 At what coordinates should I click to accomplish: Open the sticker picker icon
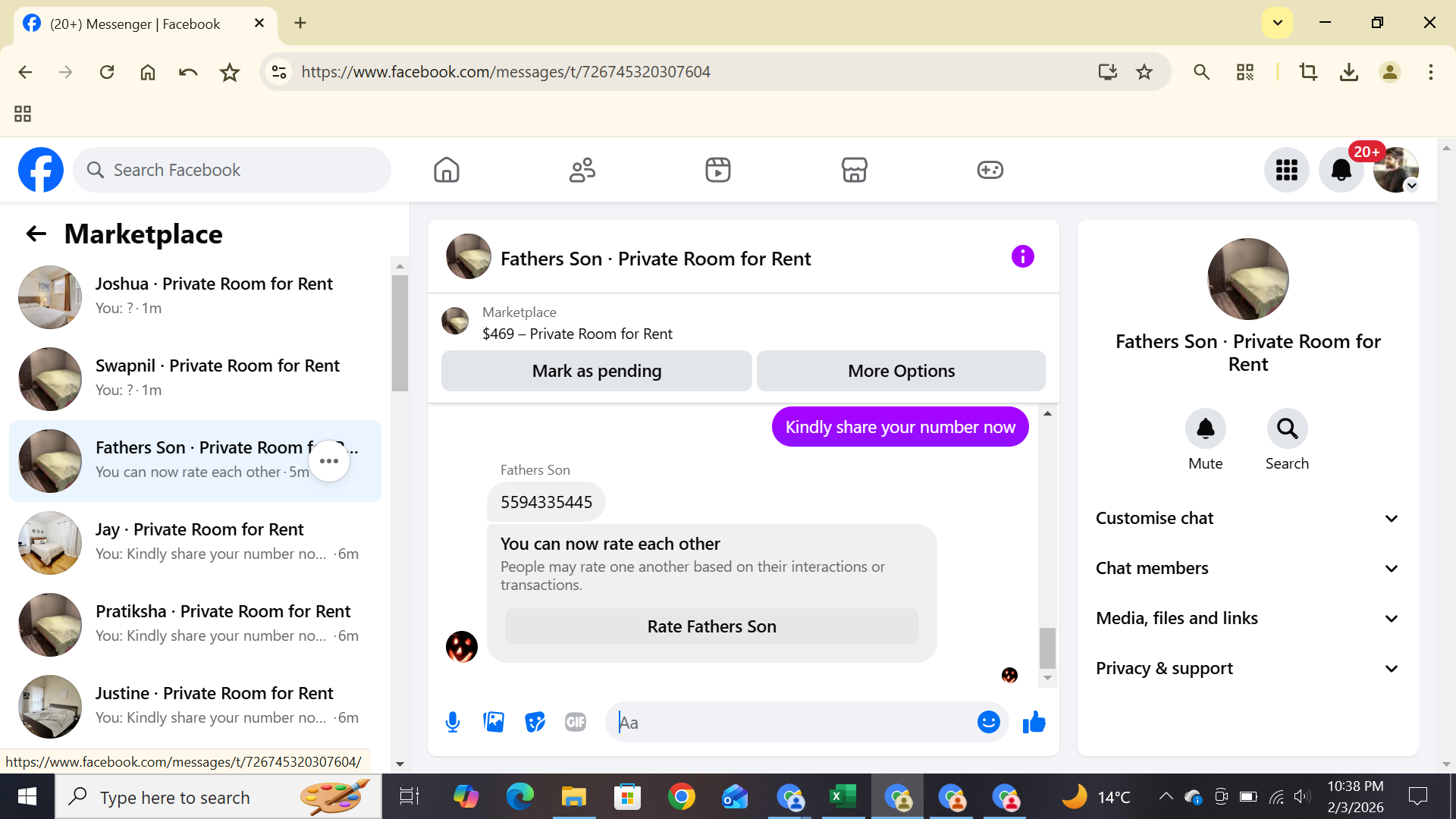(x=535, y=722)
